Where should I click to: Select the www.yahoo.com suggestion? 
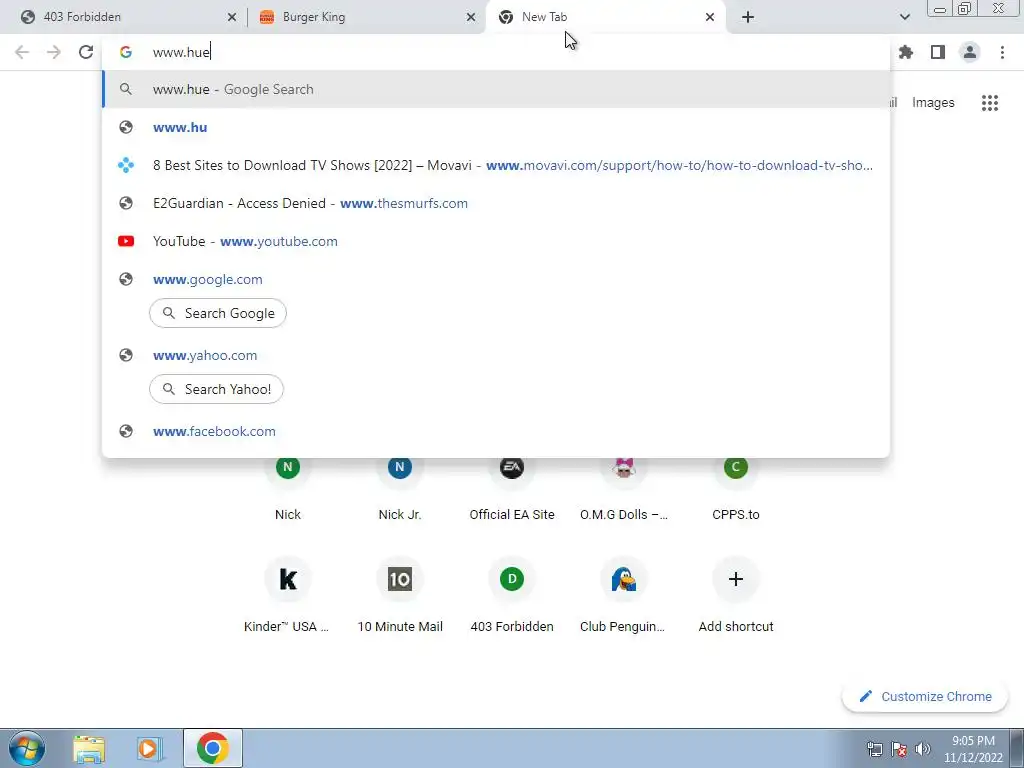tap(496, 355)
